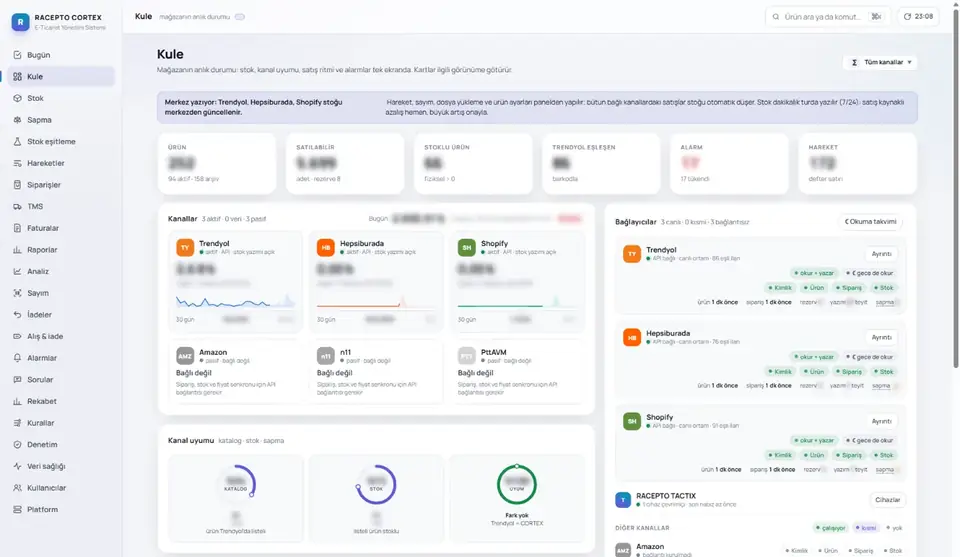Screen dimensions: 960x557
Task: Click the AMZ logo in Kanallar Amazon card
Action: coord(185,356)
